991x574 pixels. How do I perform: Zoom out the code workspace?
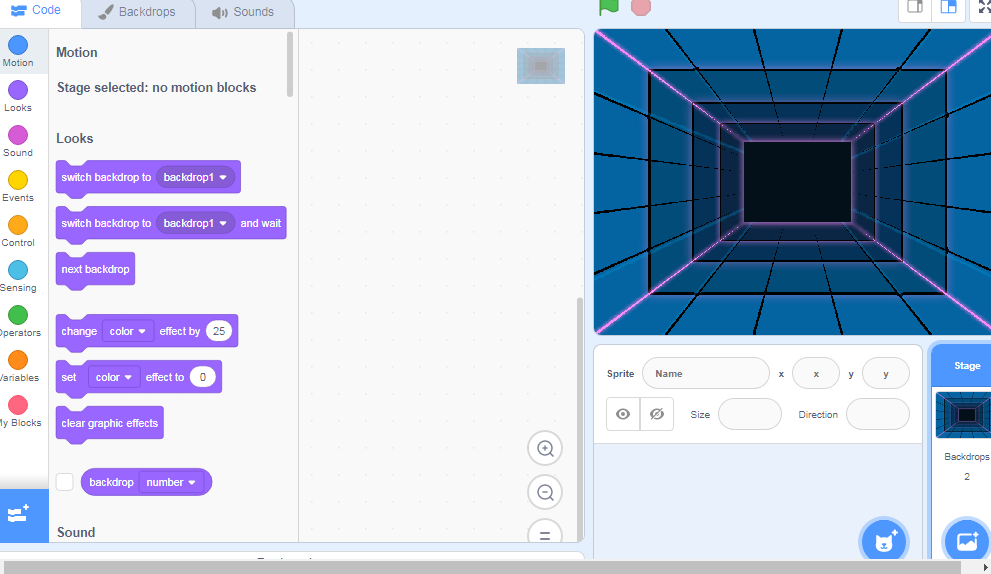tap(545, 492)
